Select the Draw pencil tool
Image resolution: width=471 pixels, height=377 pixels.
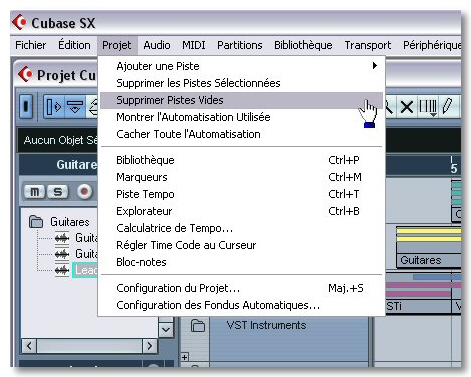coord(447,106)
